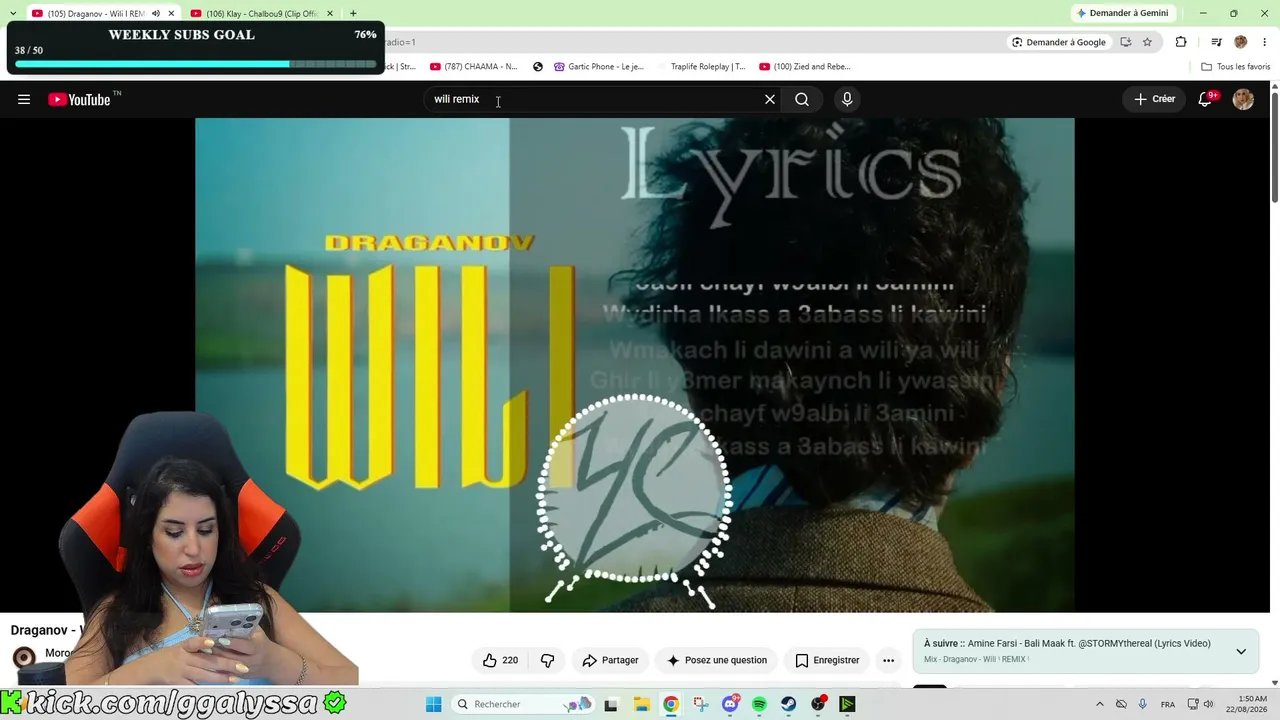1280x720 pixels.
Task: Open File Explorer from the taskbar
Action: [641, 704]
